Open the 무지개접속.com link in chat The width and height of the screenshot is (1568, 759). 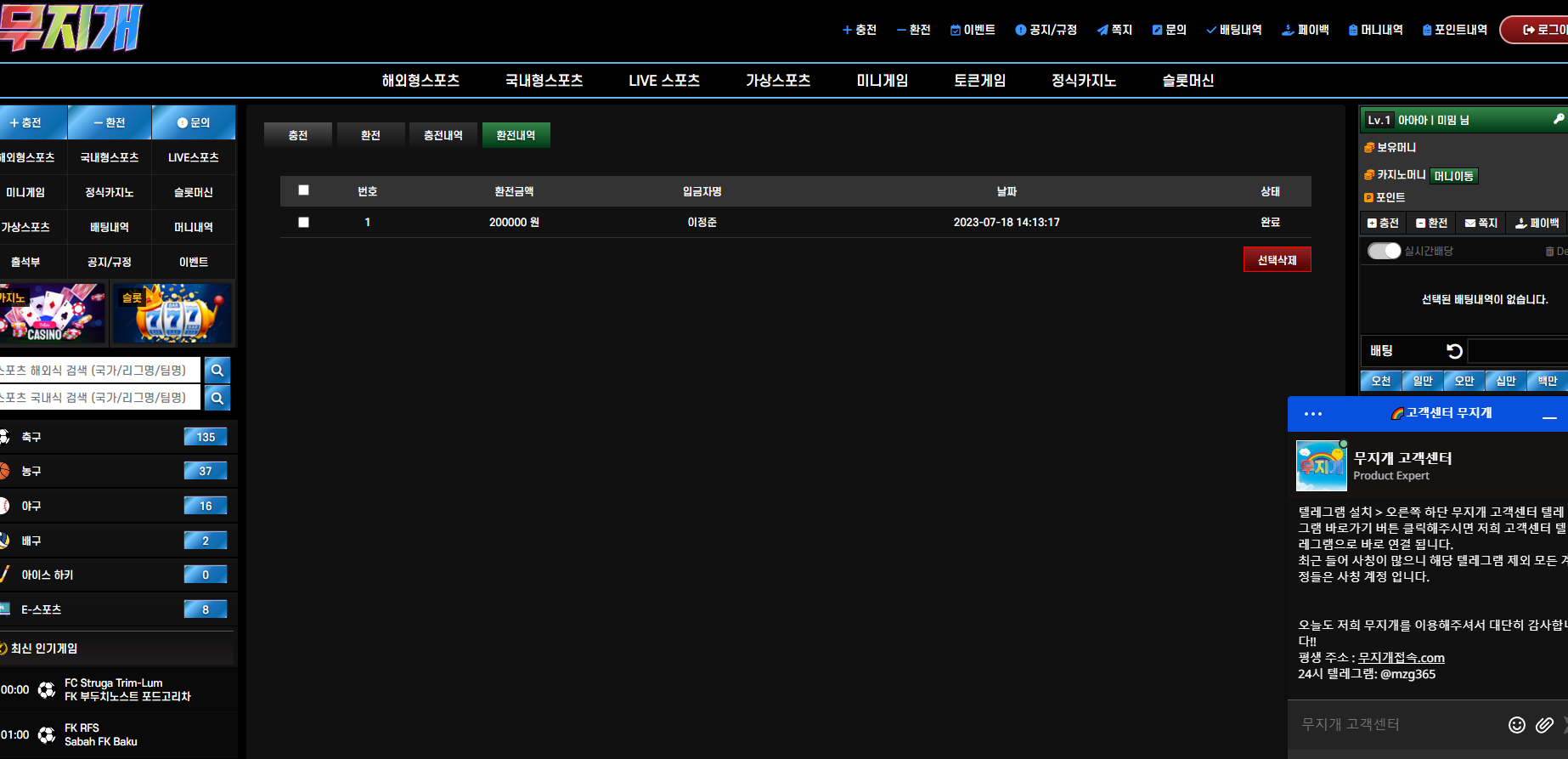point(1401,658)
